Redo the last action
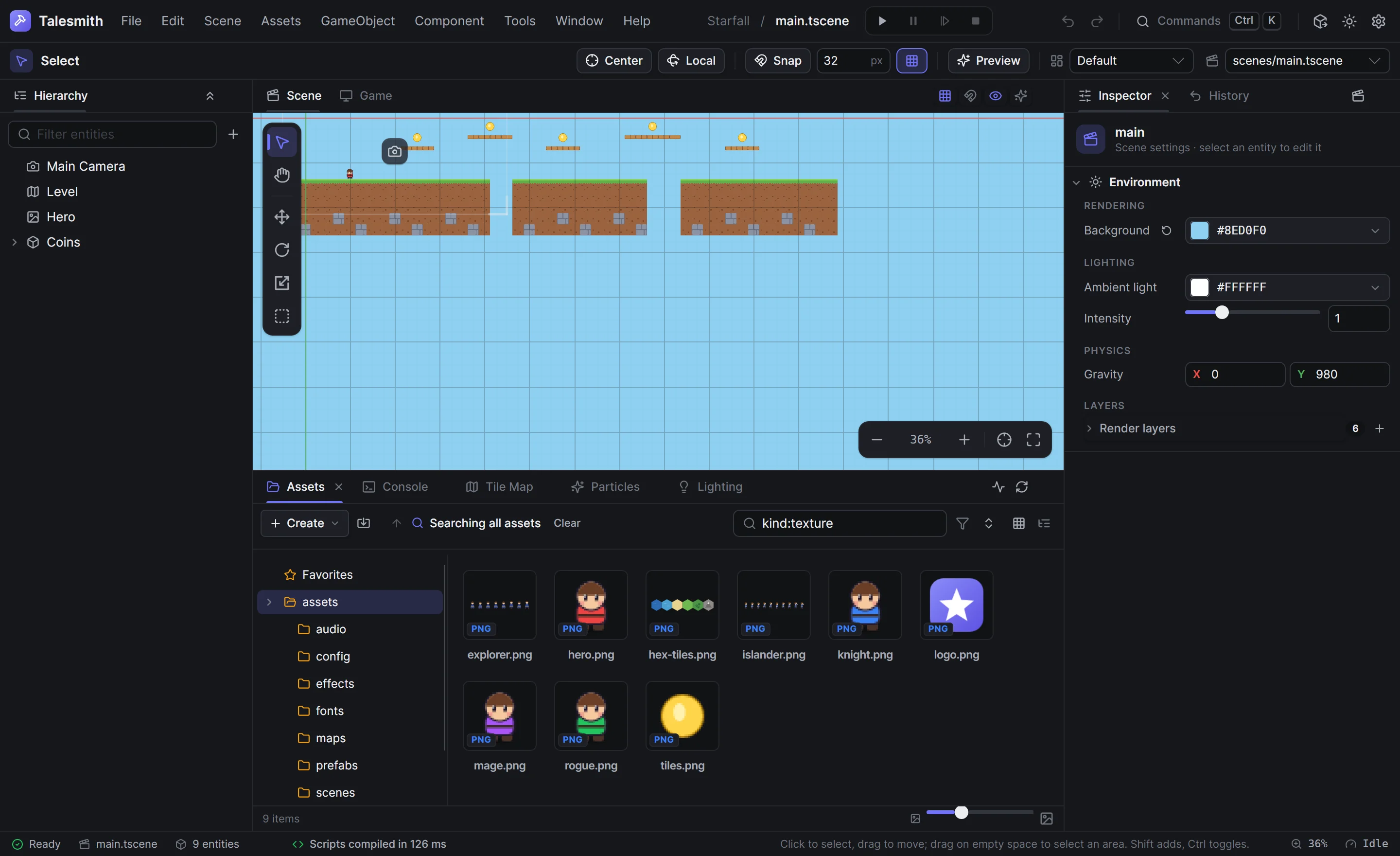Viewport: 1400px width, 856px height. [x=1097, y=21]
